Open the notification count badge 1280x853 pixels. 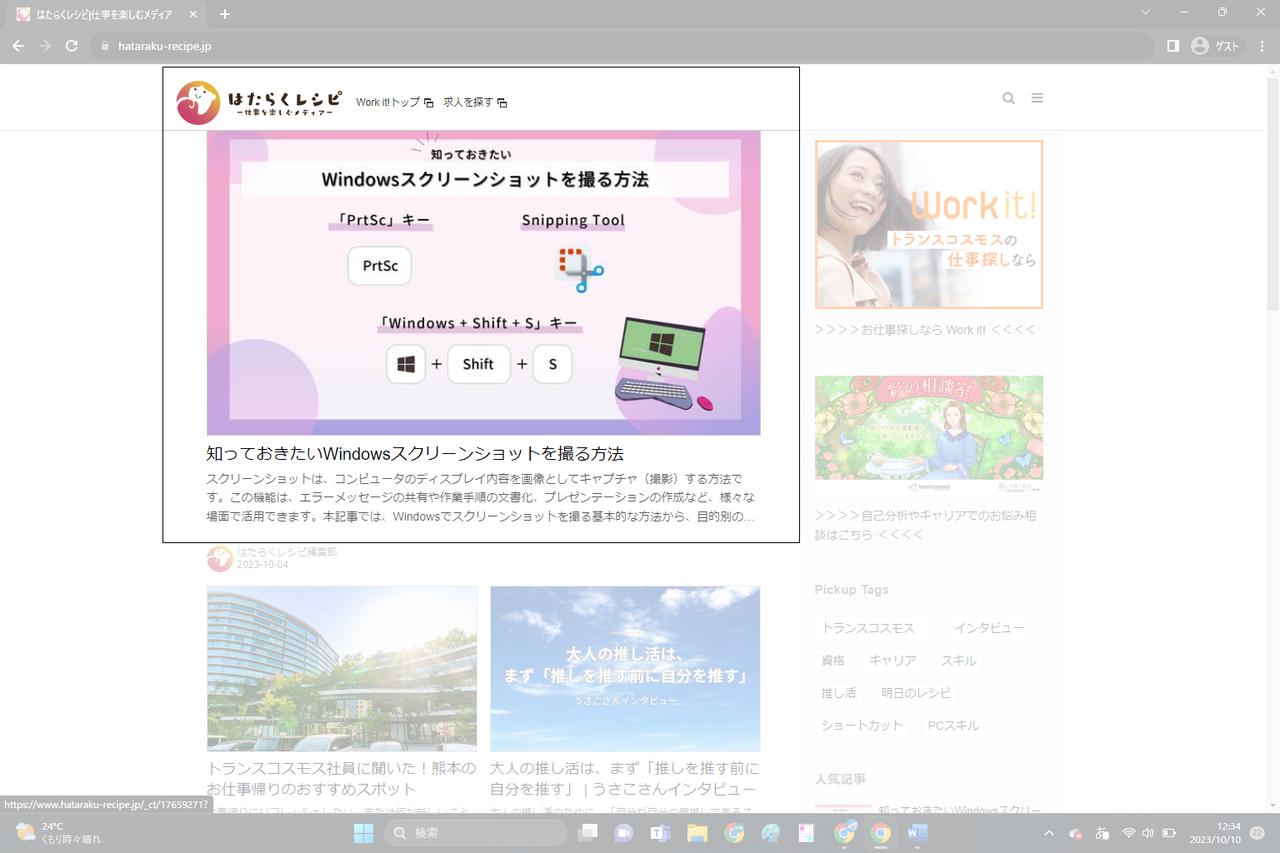coord(1258,833)
